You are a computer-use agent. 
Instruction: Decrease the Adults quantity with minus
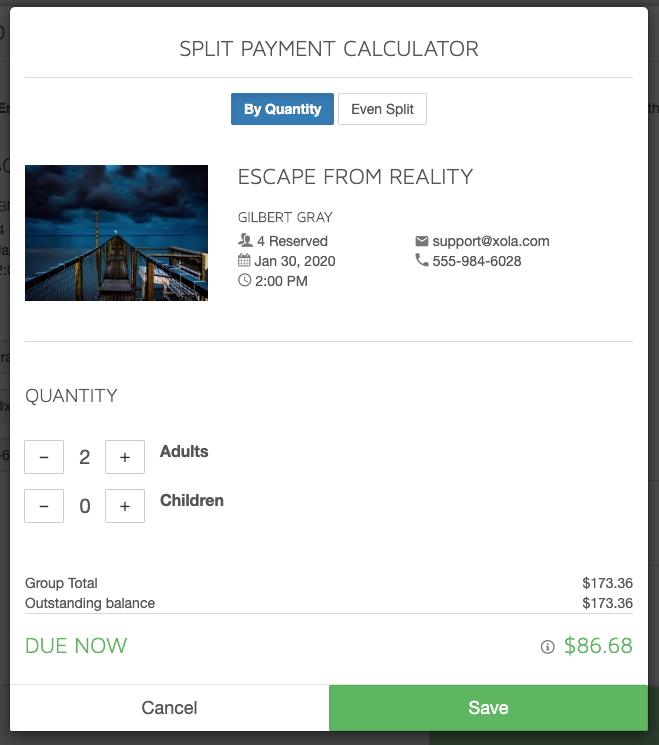(44, 457)
